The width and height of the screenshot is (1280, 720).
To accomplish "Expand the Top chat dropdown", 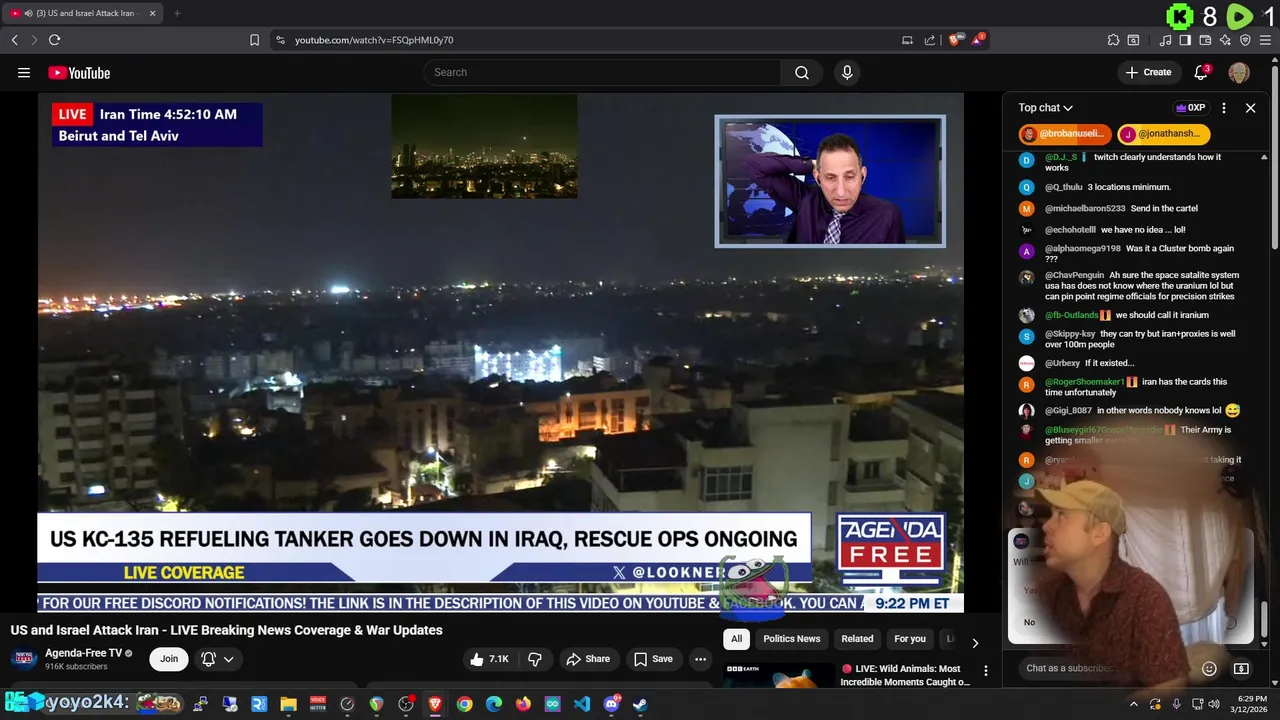I will pos(1045,108).
